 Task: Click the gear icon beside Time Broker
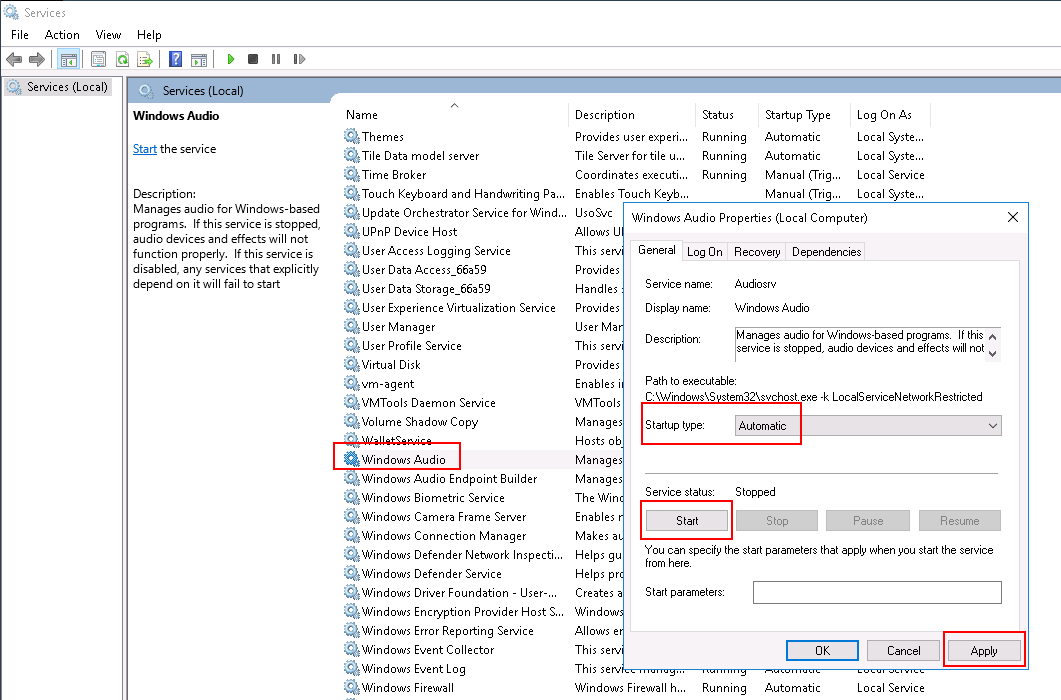tap(351, 174)
